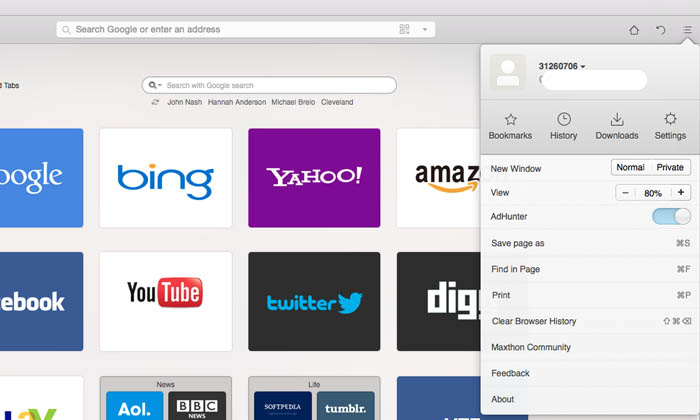Click the Tabs label at left
This screenshot has width=700, height=420.
[10, 85]
